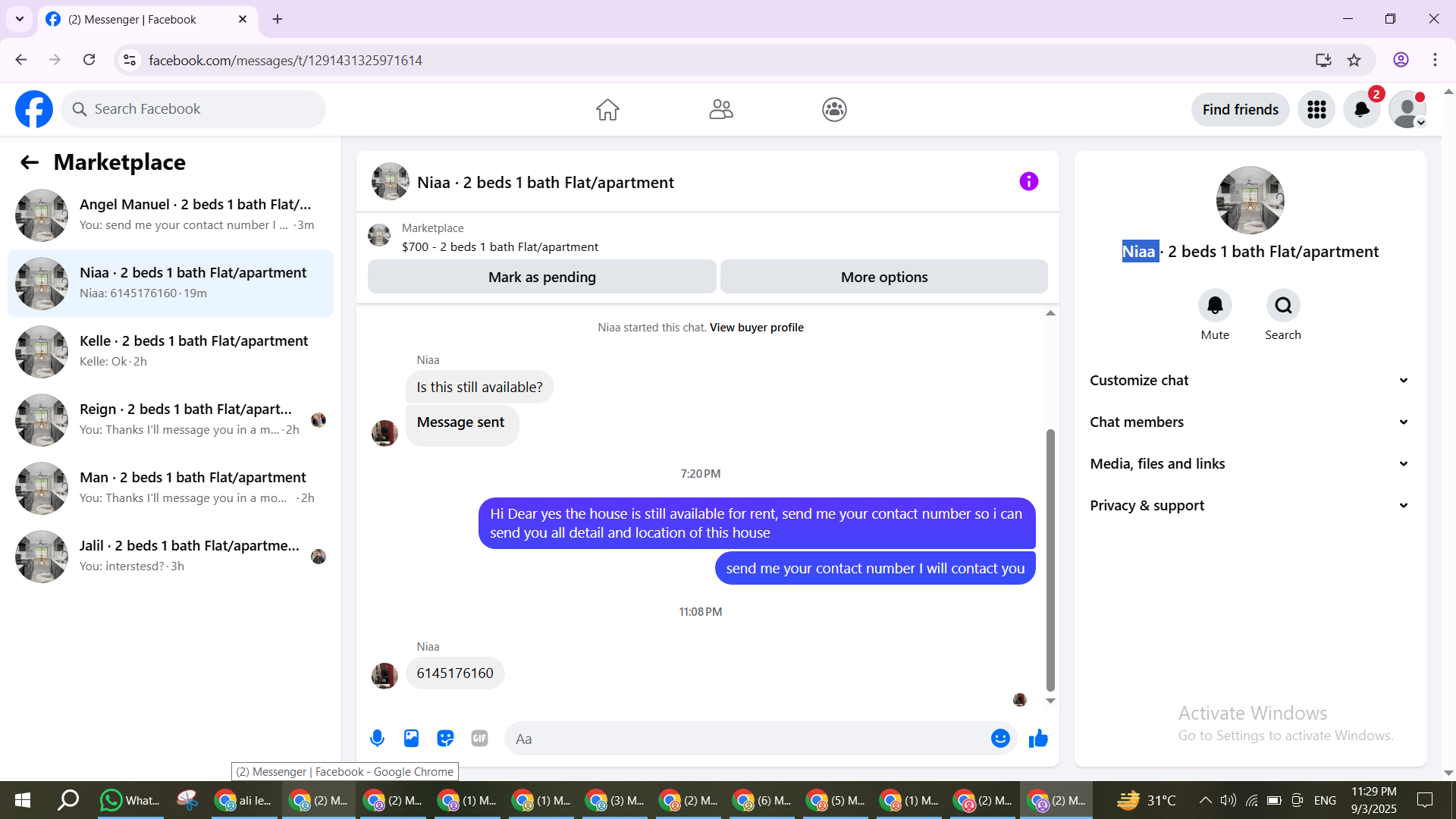The width and height of the screenshot is (1456, 819).
Task: Open Niaa's profile picture in right panel
Action: point(1250,200)
